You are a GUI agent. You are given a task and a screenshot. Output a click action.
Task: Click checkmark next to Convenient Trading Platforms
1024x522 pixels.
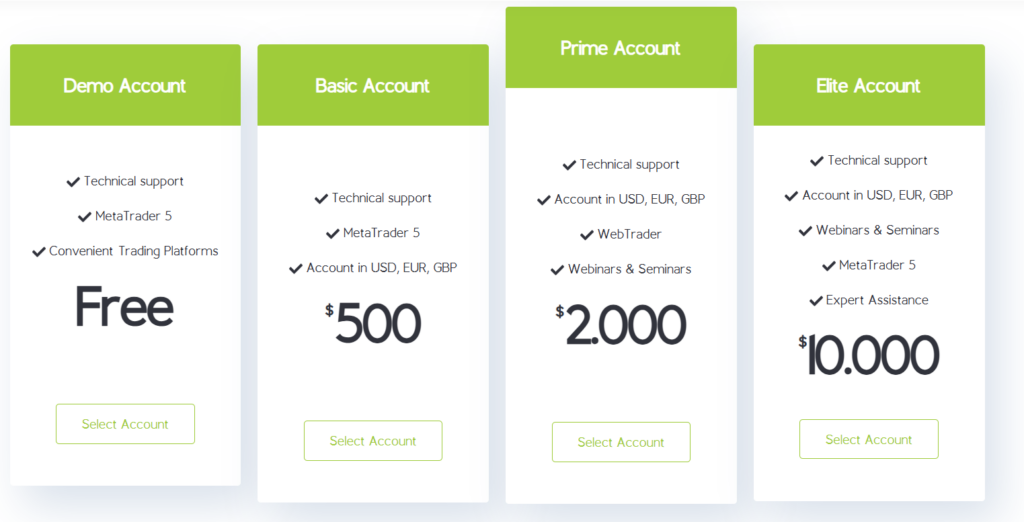[x=39, y=252]
